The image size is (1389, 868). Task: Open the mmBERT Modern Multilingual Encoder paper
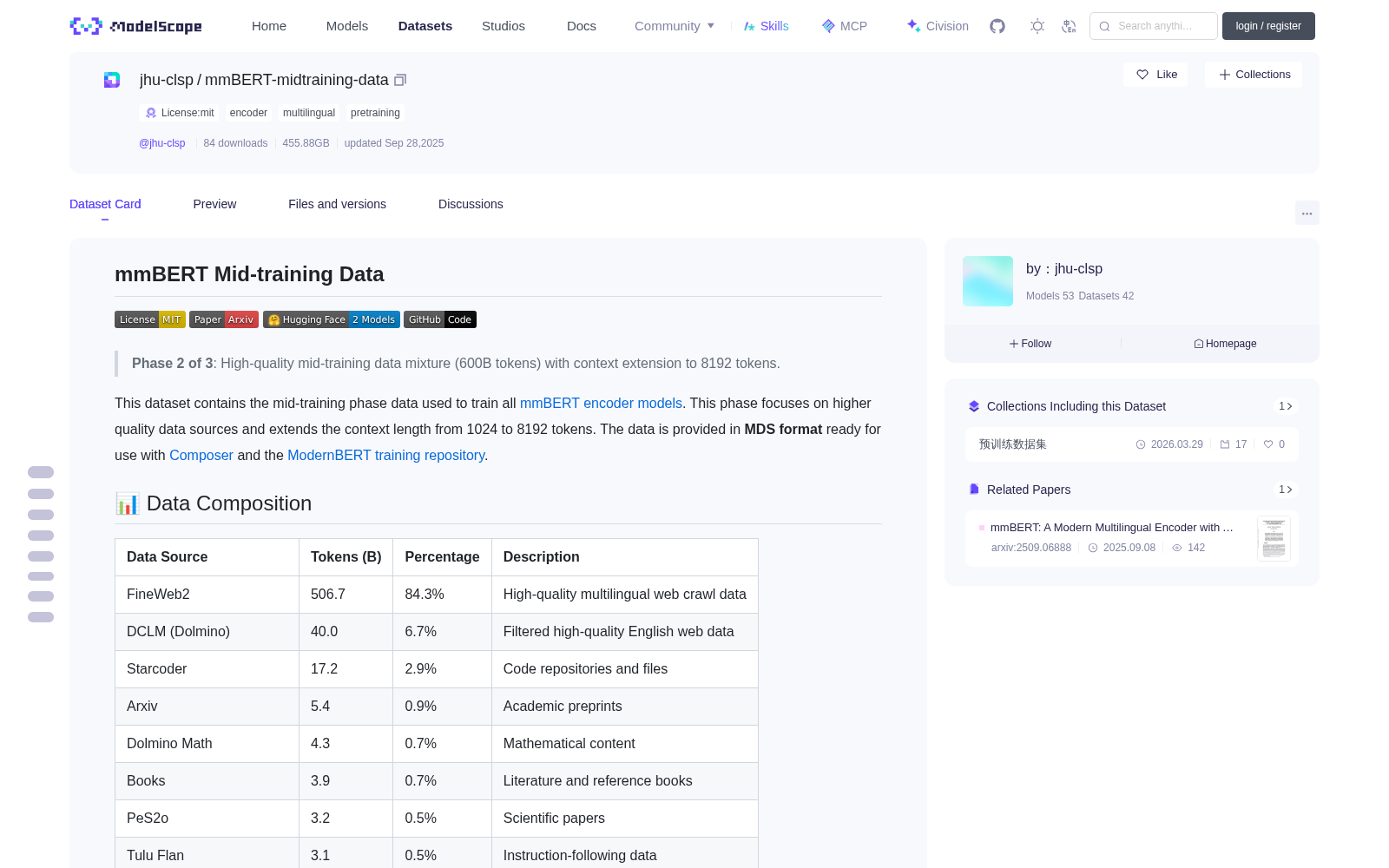point(1111,527)
